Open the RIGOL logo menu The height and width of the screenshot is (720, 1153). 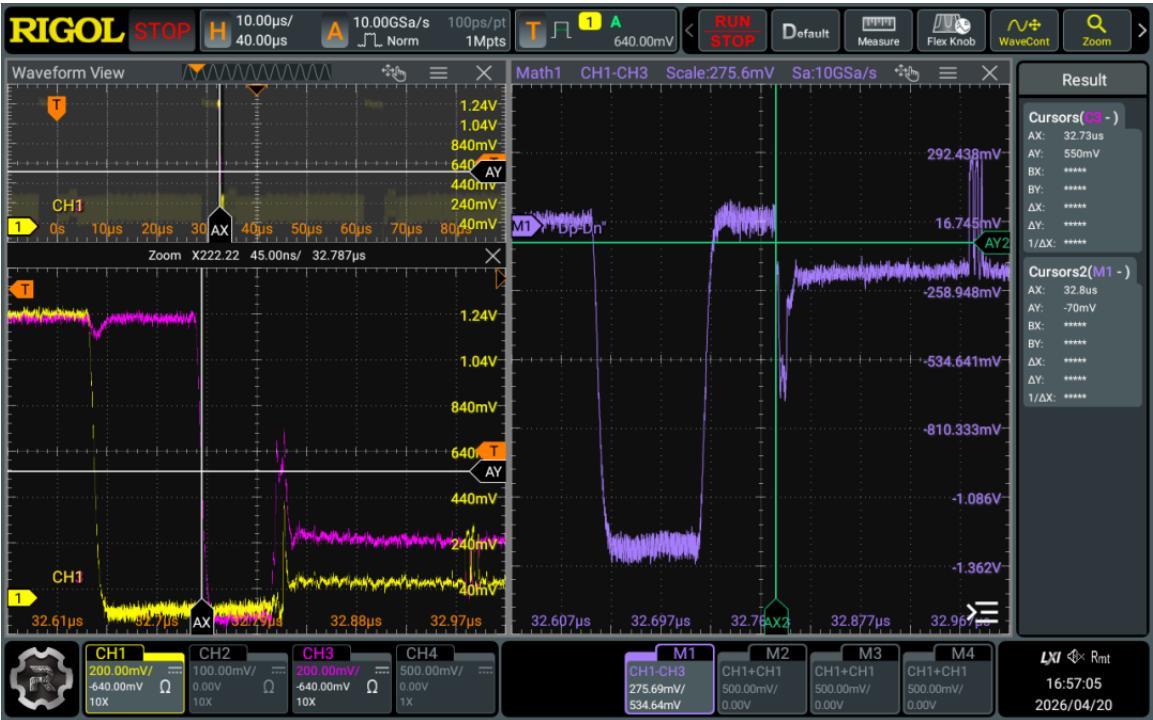(66, 31)
